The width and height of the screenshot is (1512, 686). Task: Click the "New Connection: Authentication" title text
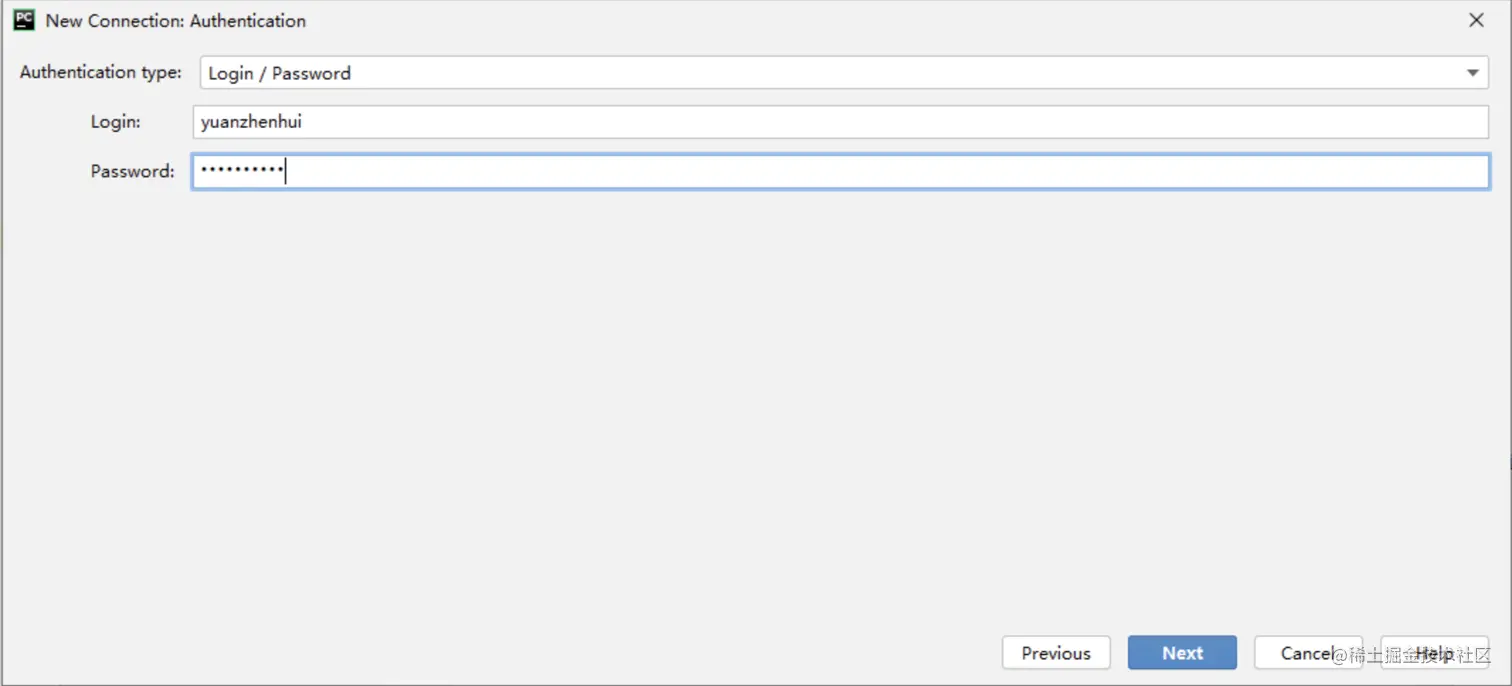coord(176,20)
